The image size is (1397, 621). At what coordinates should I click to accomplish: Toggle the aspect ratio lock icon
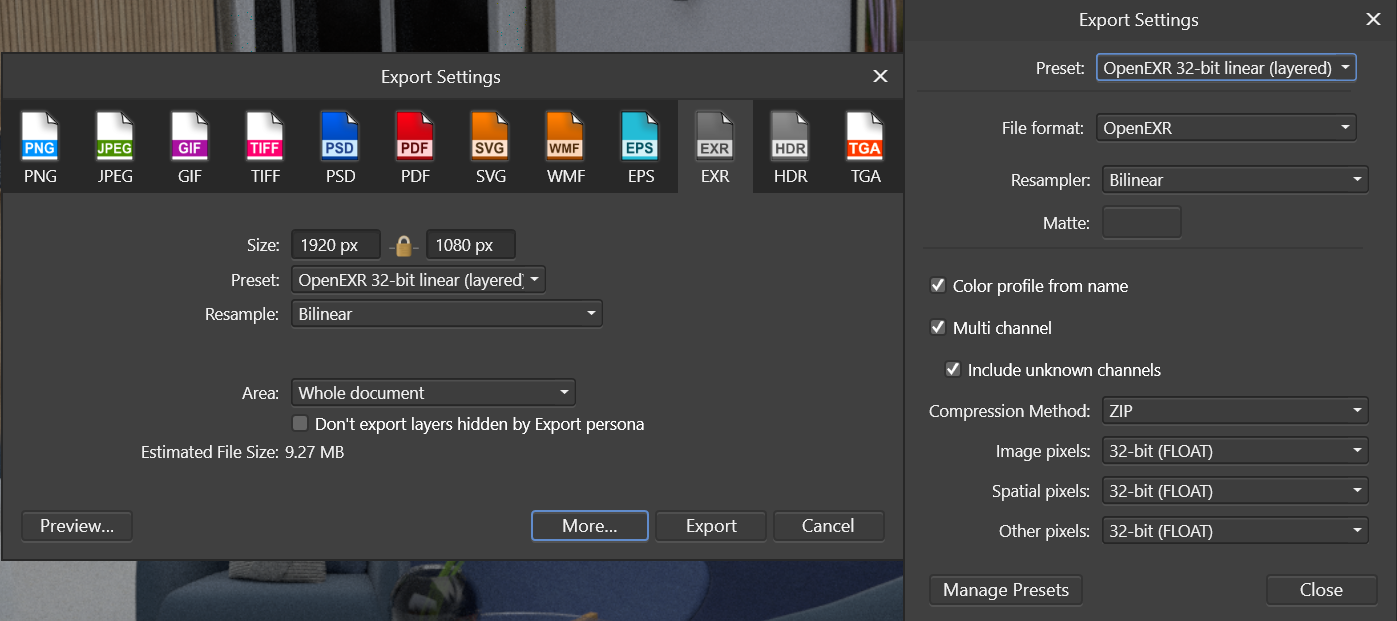[403, 243]
